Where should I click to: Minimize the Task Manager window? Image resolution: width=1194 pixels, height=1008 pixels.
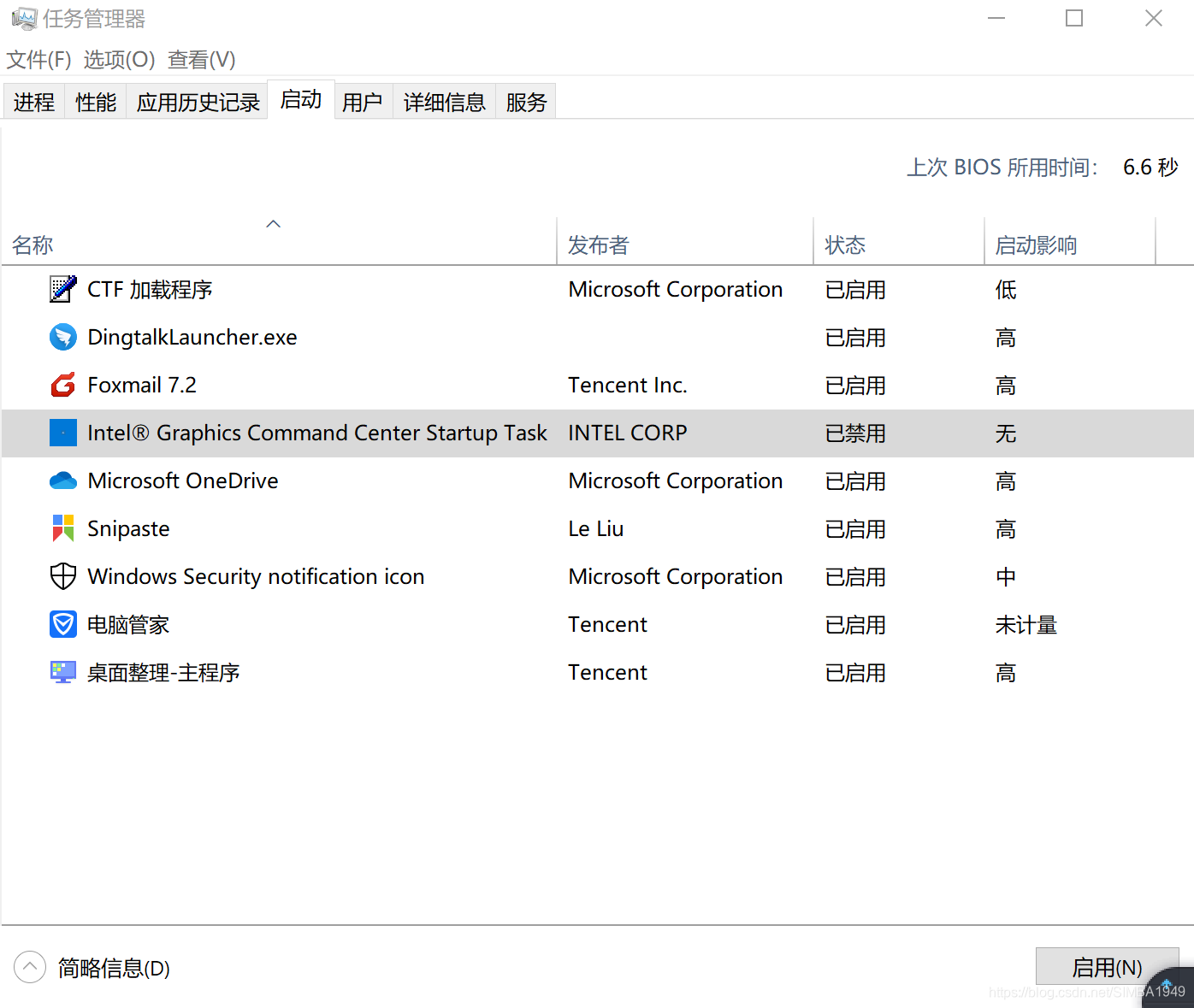point(996,18)
